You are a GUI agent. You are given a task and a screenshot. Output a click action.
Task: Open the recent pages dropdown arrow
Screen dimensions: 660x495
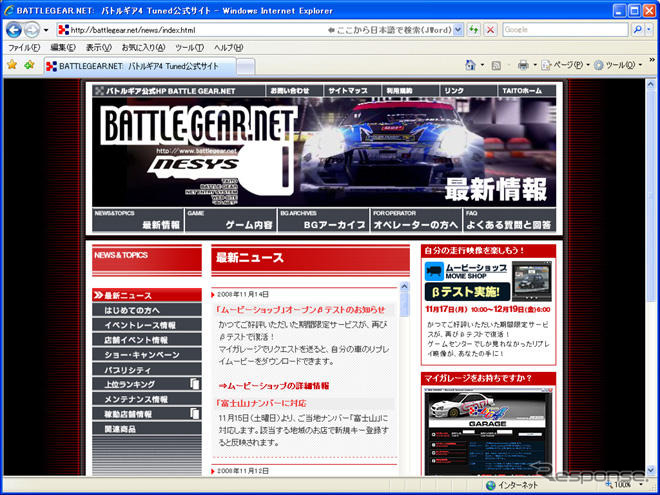(46, 30)
